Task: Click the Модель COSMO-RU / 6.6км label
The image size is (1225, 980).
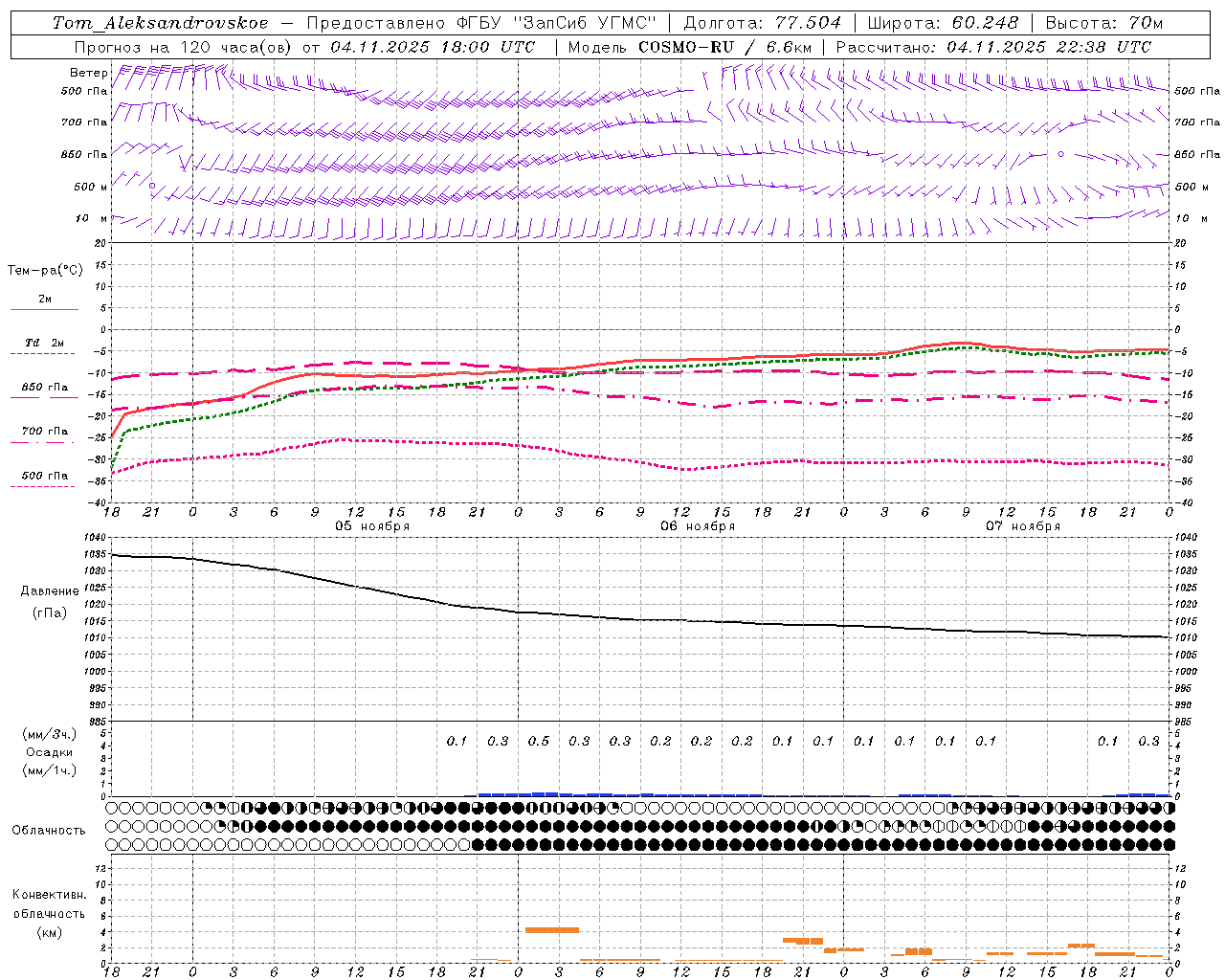Action: click(690, 46)
